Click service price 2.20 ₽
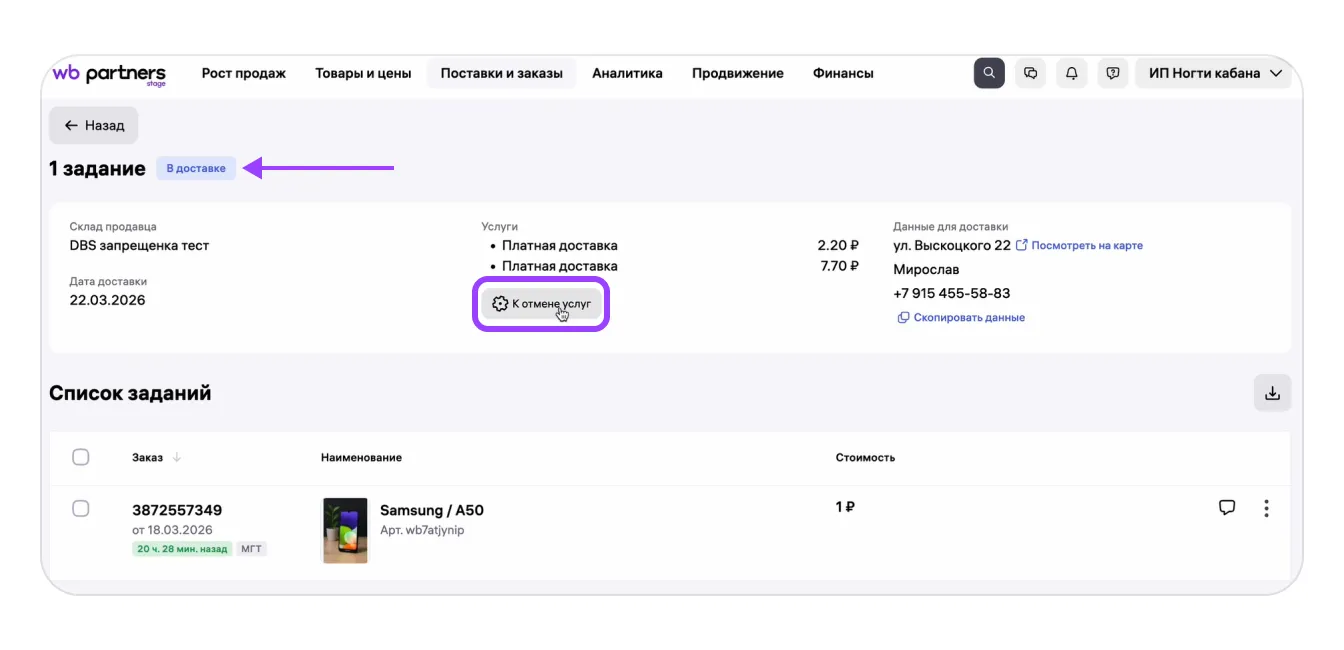The height and width of the screenshot is (650, 1344). [838, 245]
